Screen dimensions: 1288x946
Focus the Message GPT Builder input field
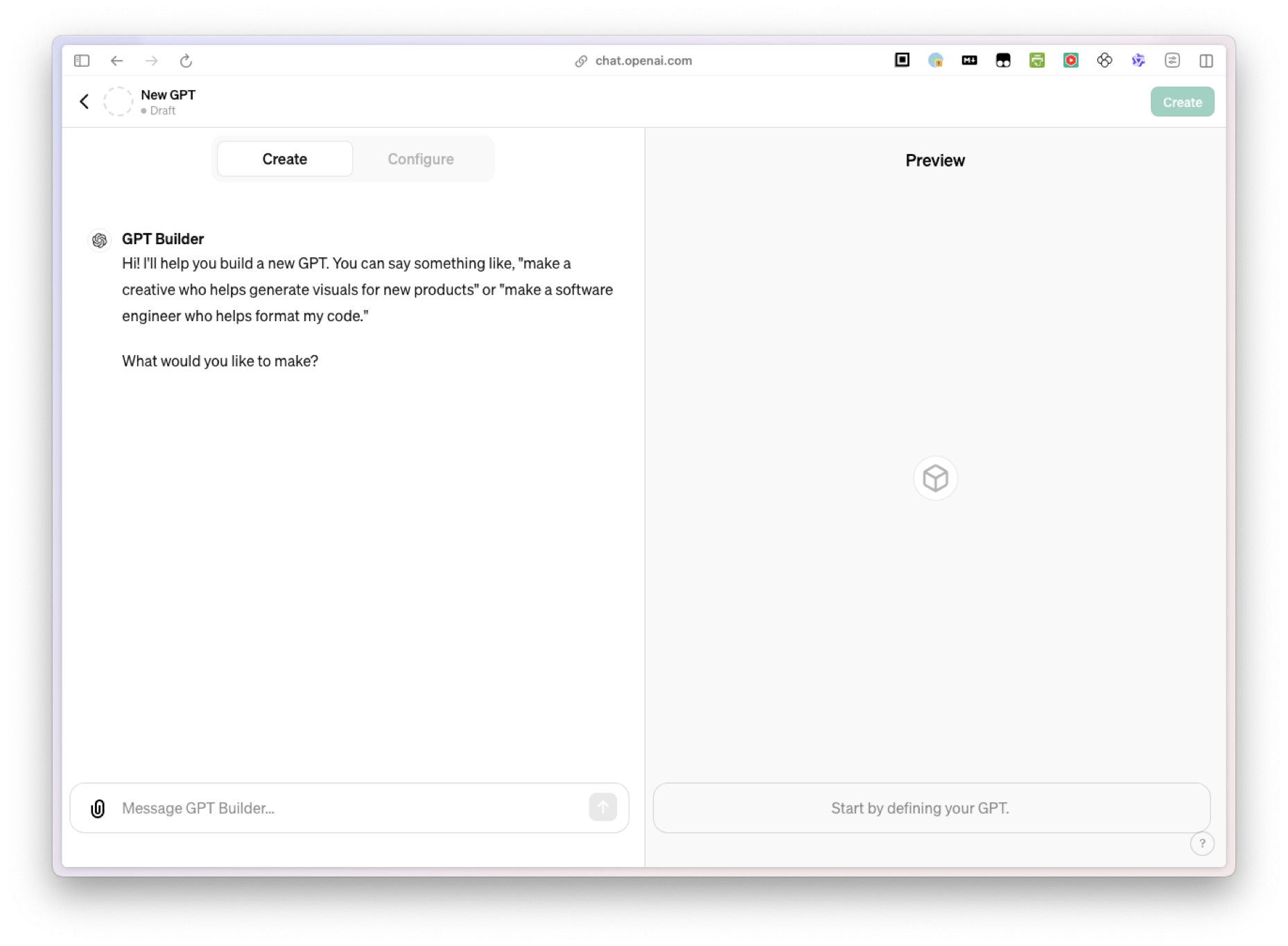pos(349,809)
